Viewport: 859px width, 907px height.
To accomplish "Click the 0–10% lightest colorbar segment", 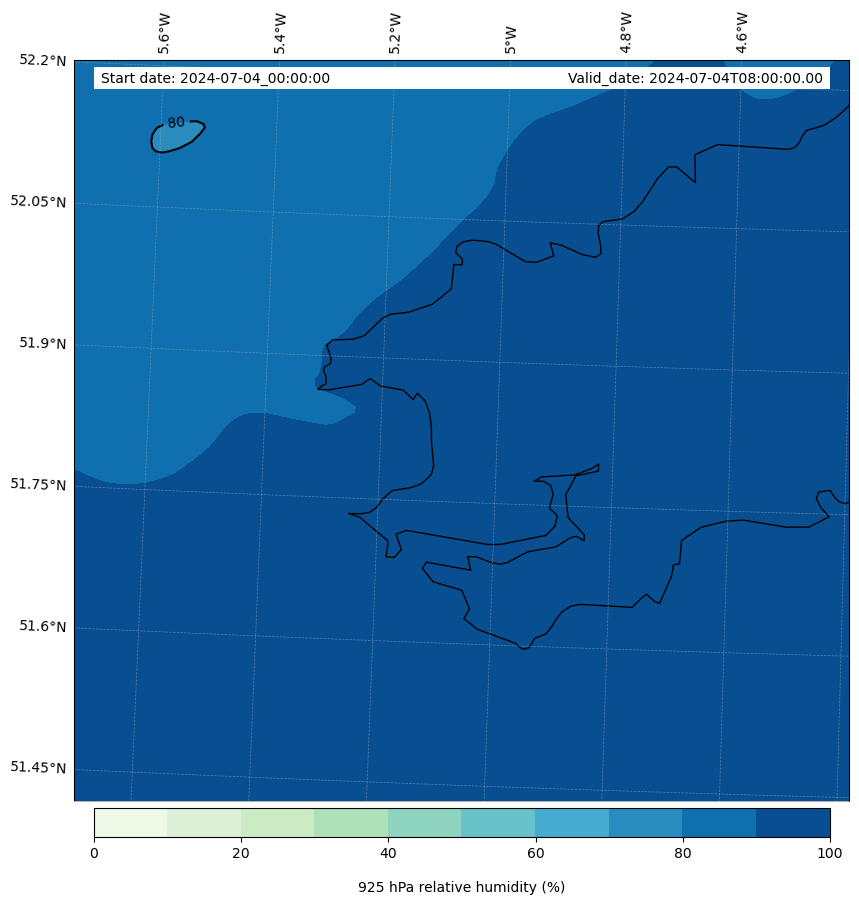I will 130,822.
